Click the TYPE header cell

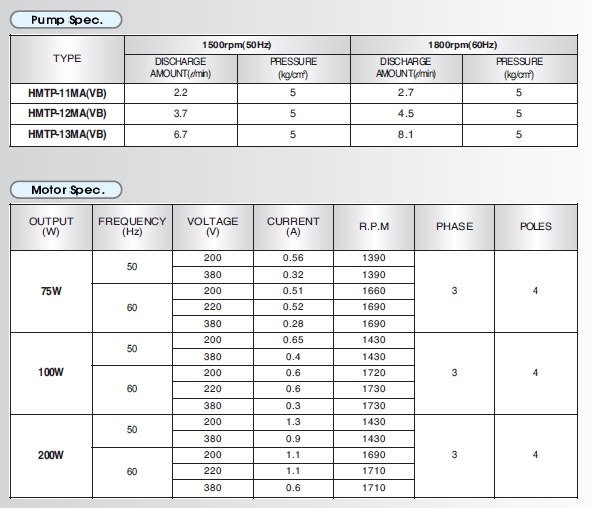67,59
